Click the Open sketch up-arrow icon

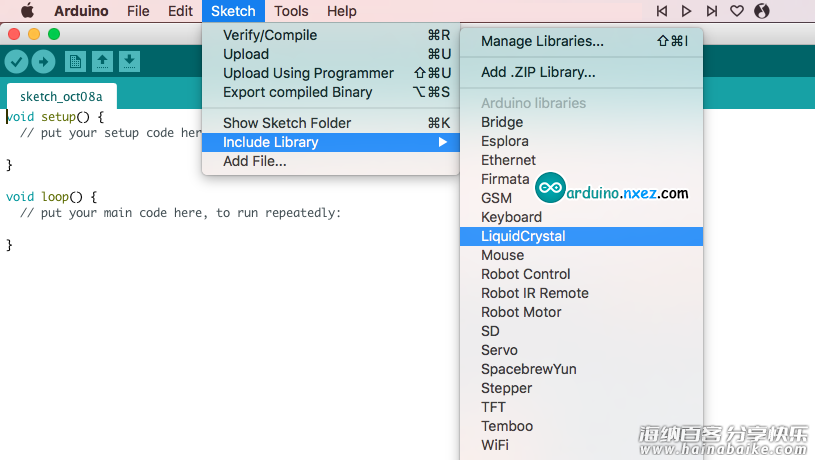point(102,62)
